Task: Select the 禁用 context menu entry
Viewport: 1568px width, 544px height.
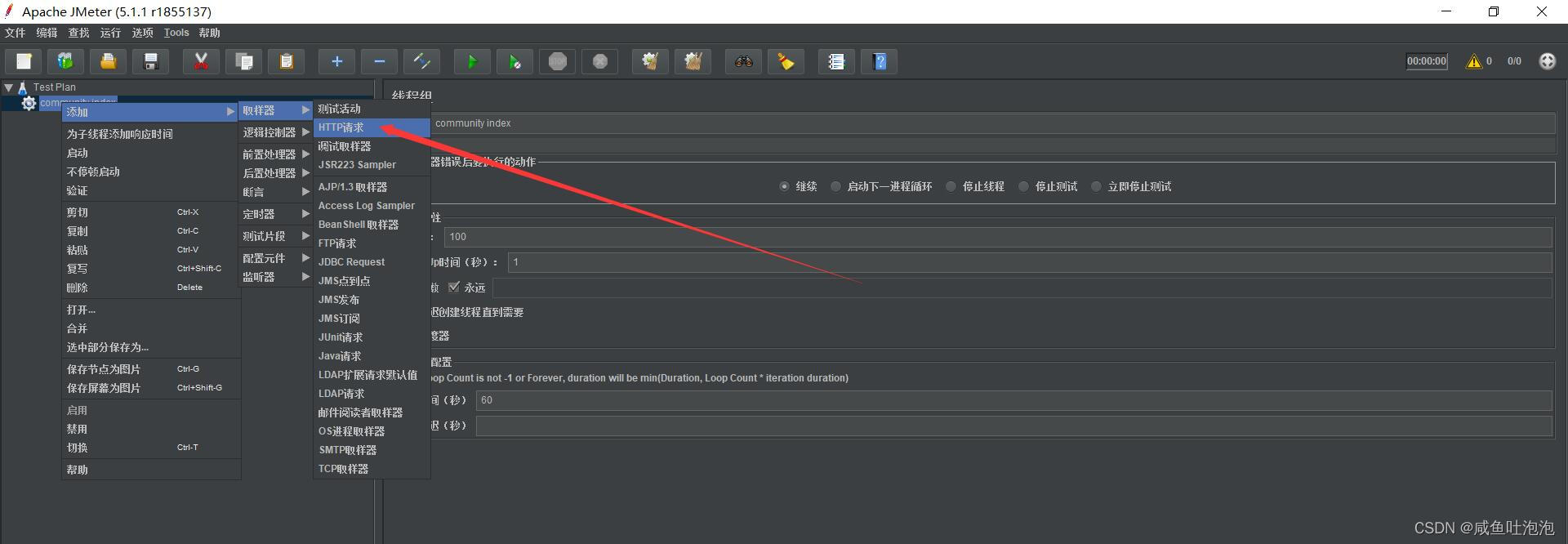Action: coord(151,429)
